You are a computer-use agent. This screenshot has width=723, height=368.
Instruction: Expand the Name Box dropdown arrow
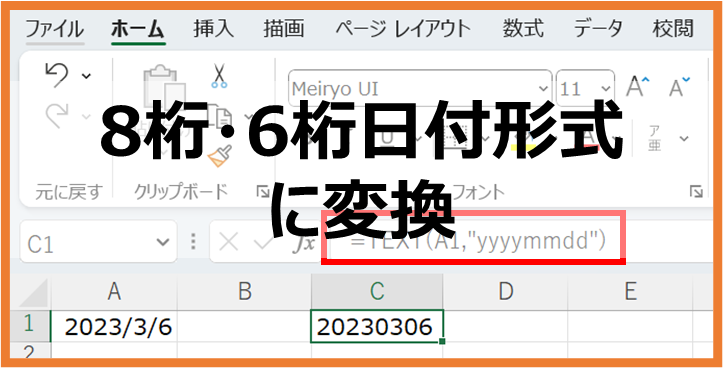162,242
